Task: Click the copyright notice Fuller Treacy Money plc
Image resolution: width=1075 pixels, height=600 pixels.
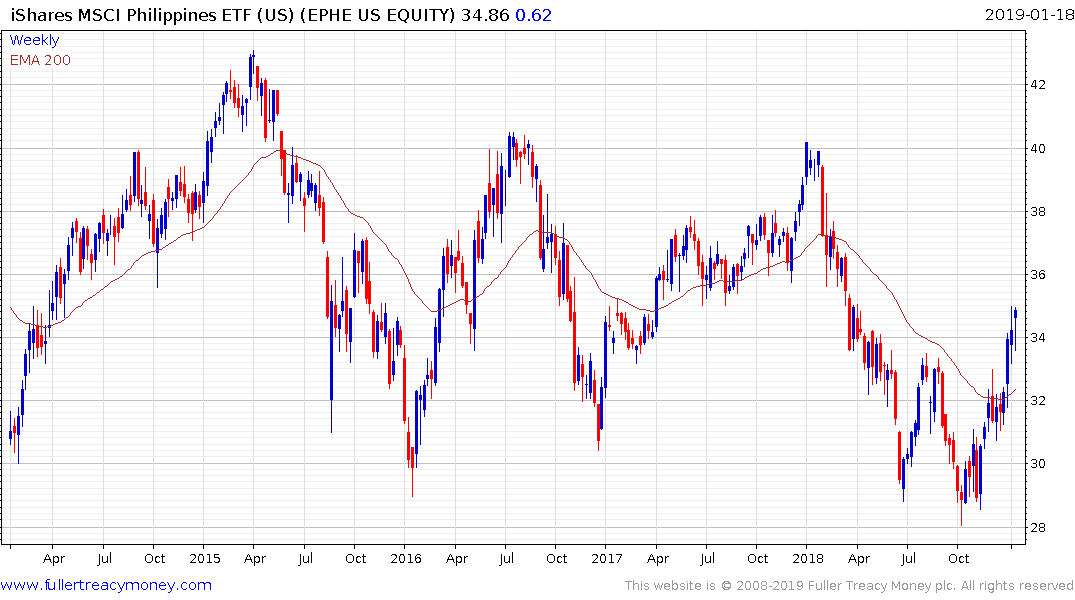Action: [x=849, y=586]
